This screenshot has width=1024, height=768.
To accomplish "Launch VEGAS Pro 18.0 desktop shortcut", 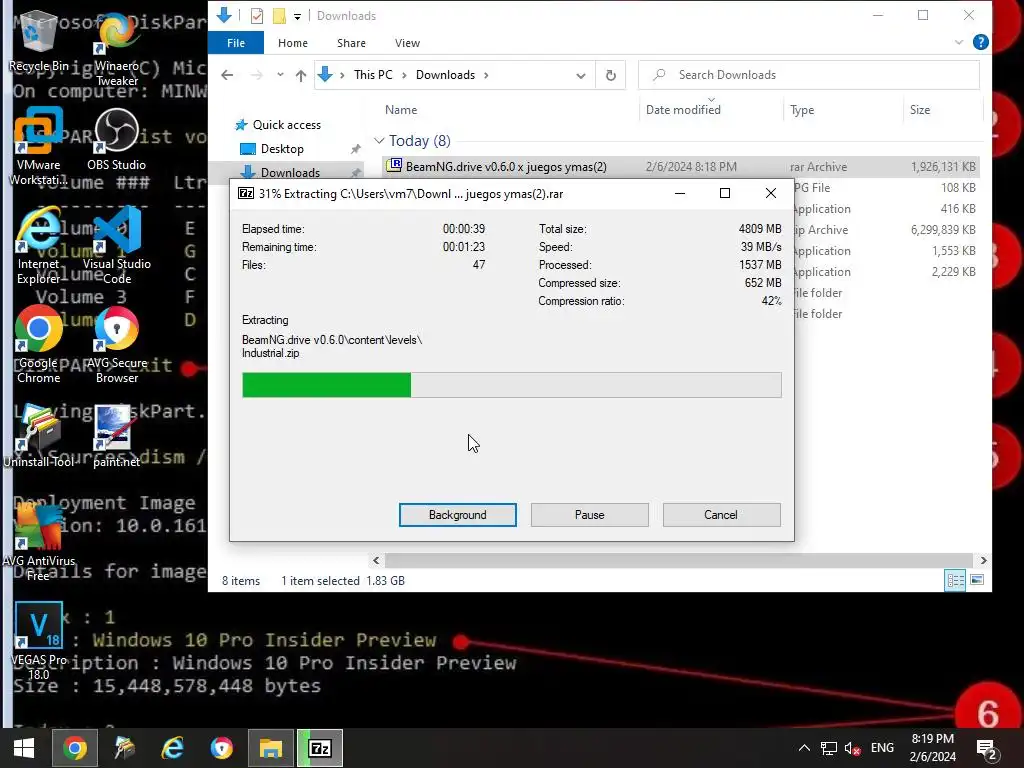I will click(39, 641).
